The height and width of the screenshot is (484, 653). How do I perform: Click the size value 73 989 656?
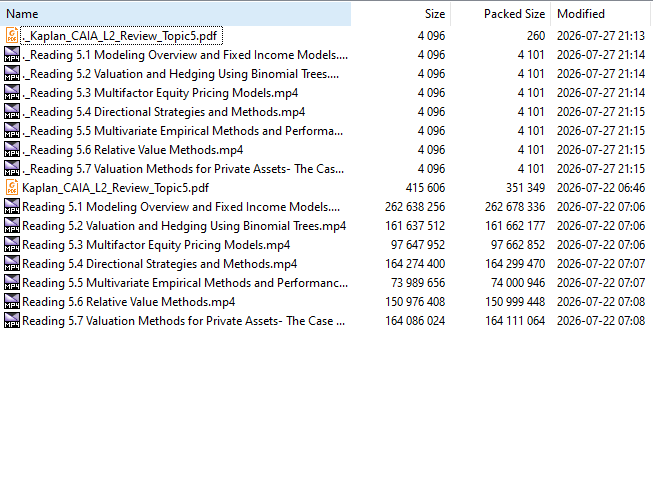418,283
